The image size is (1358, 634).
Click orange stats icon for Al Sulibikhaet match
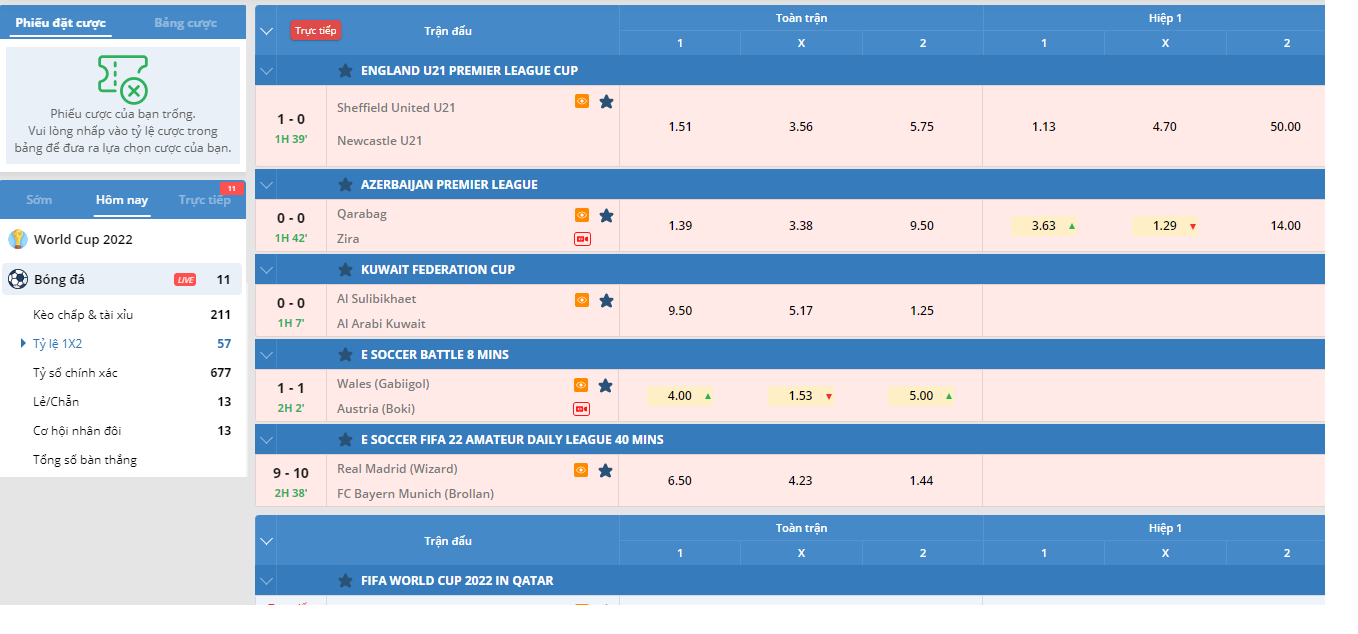coord(582,300)
